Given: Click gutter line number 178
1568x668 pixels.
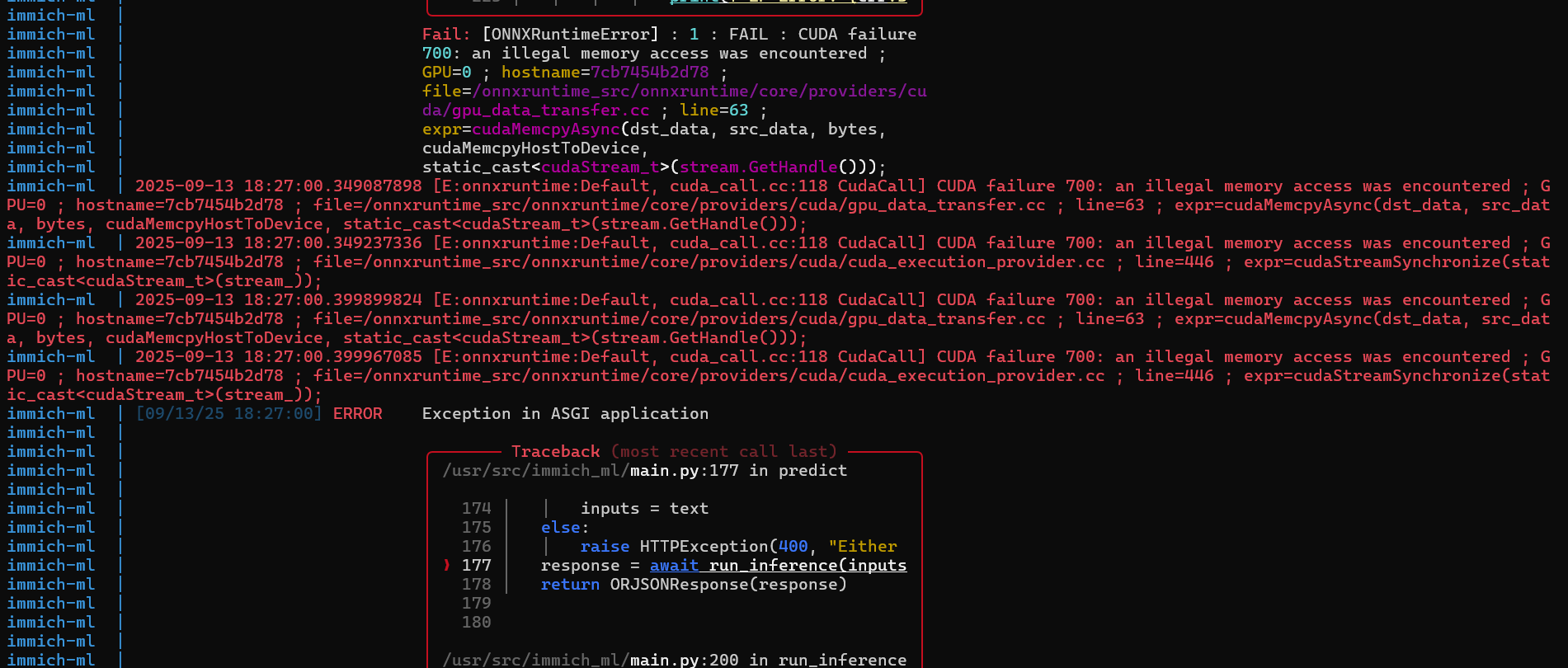Looking at the screenshot, I should (x=476, y=584).
